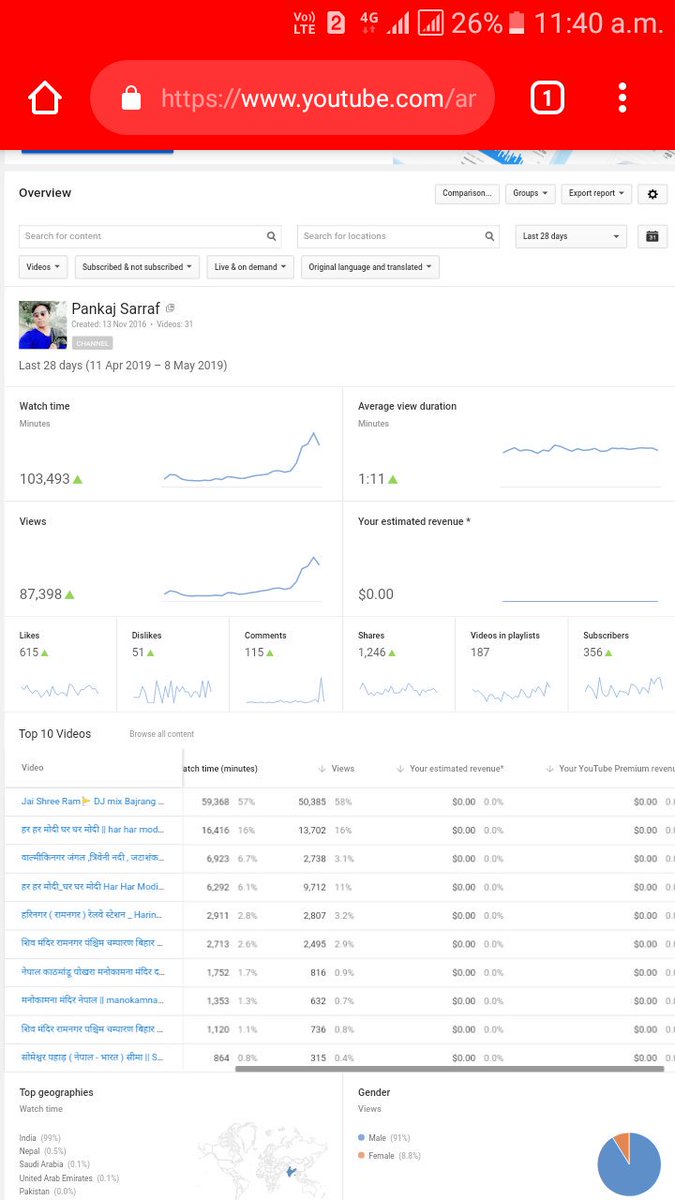Tap the browser URL address bar
The height and width of the screenshot is (1200, 675).
click(x=292, y=98)
